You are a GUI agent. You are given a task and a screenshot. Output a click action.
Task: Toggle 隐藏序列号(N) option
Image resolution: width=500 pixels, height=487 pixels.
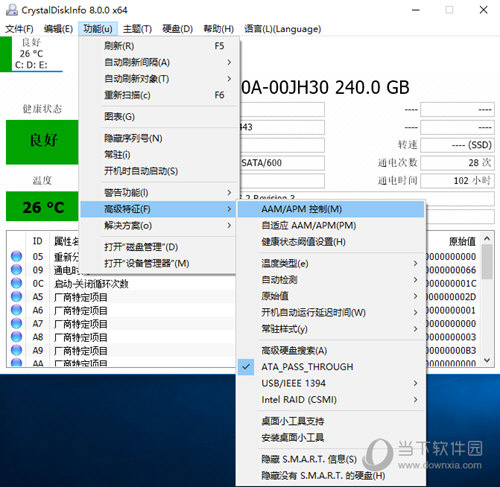(159, 138)
